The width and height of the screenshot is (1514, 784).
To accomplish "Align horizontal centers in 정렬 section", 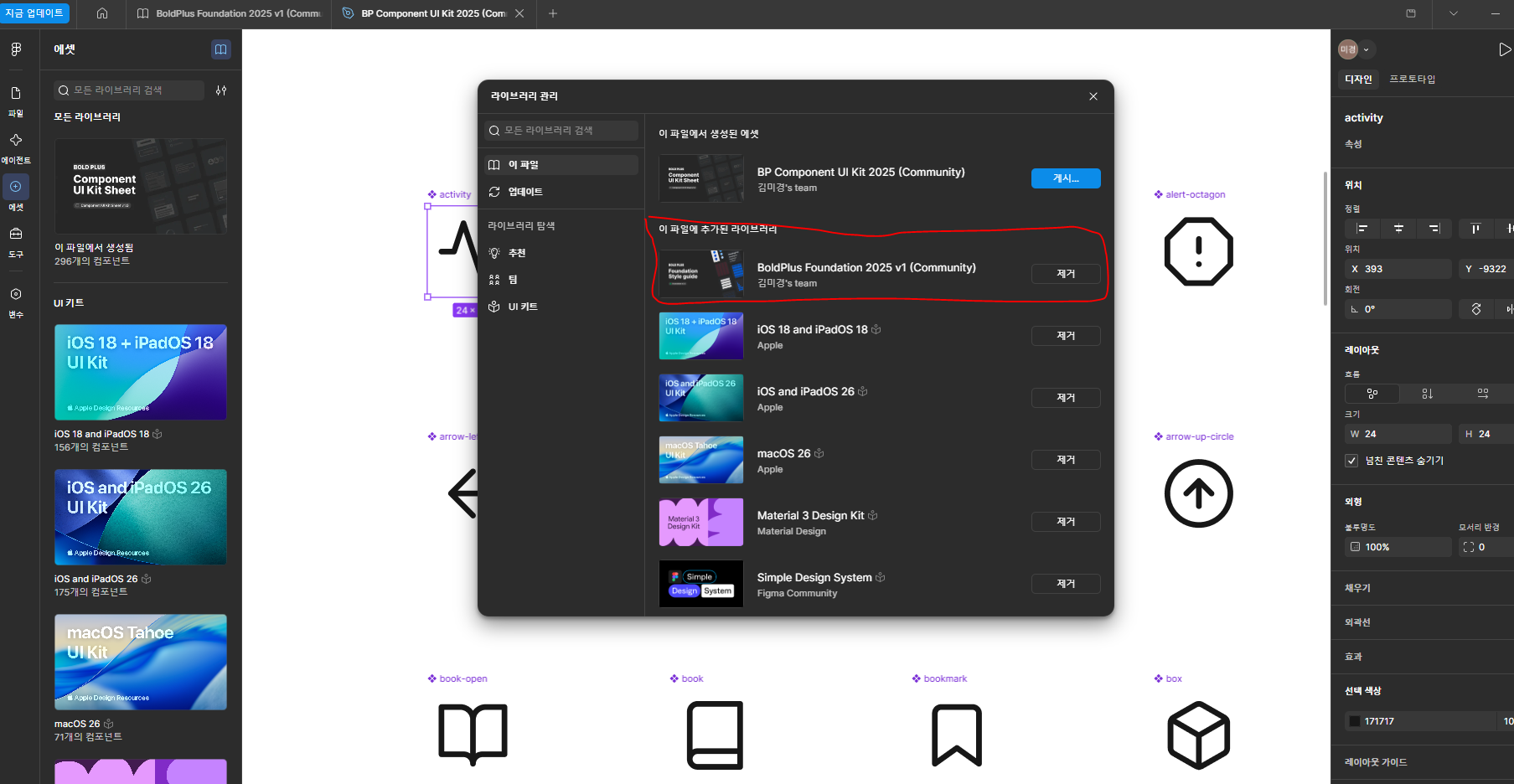I will 1398,228.
